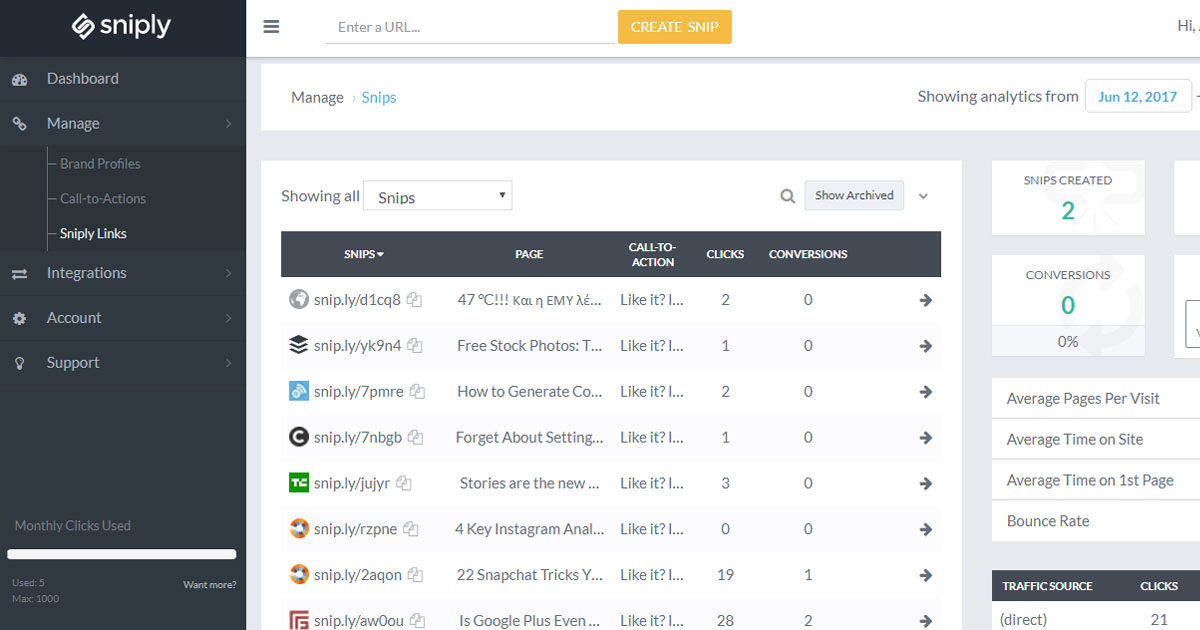Sort table by Snips column
1200x630 pixels.
click(x=364, y=254)
